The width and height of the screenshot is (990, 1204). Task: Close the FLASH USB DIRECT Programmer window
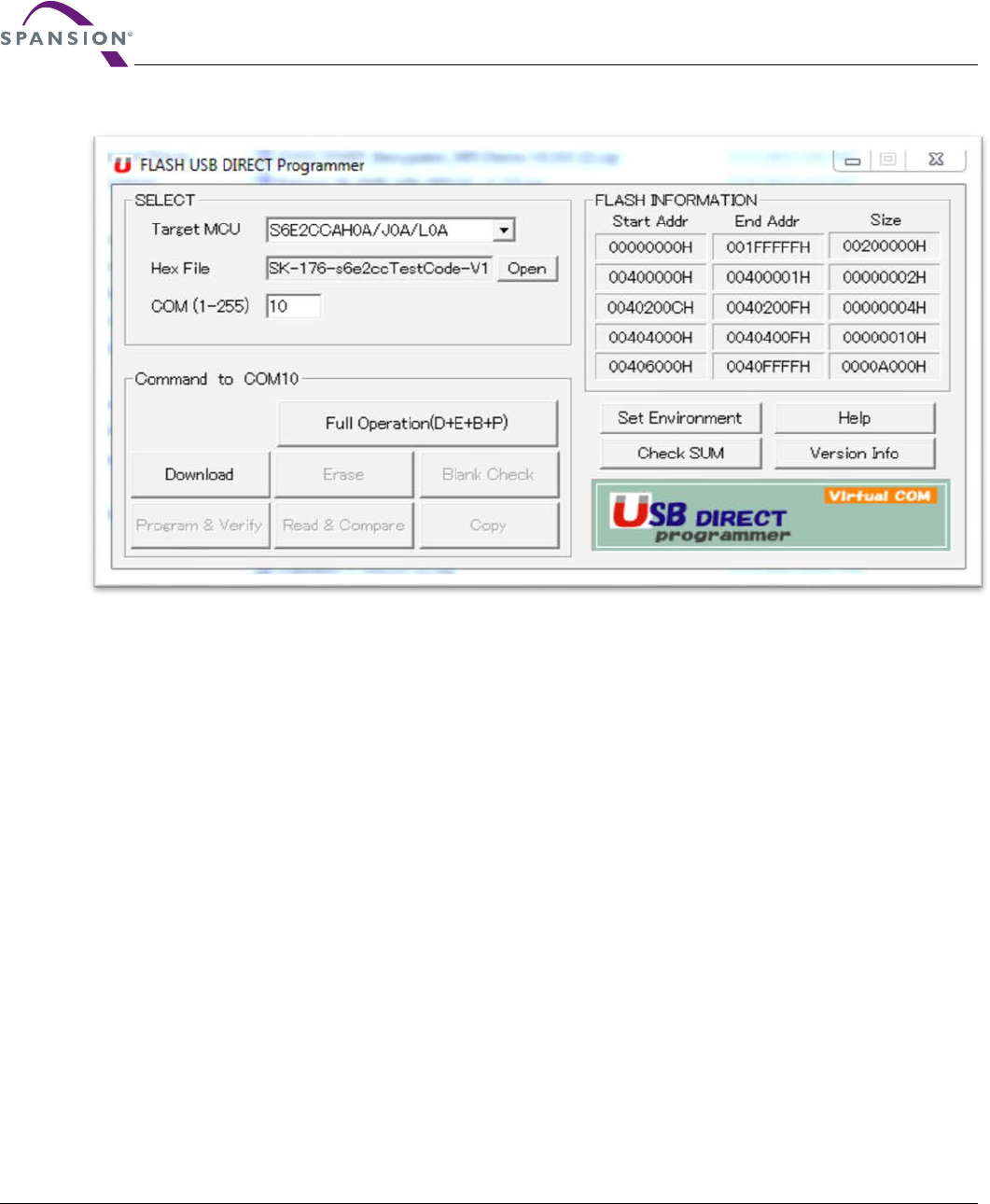point(937,160)
